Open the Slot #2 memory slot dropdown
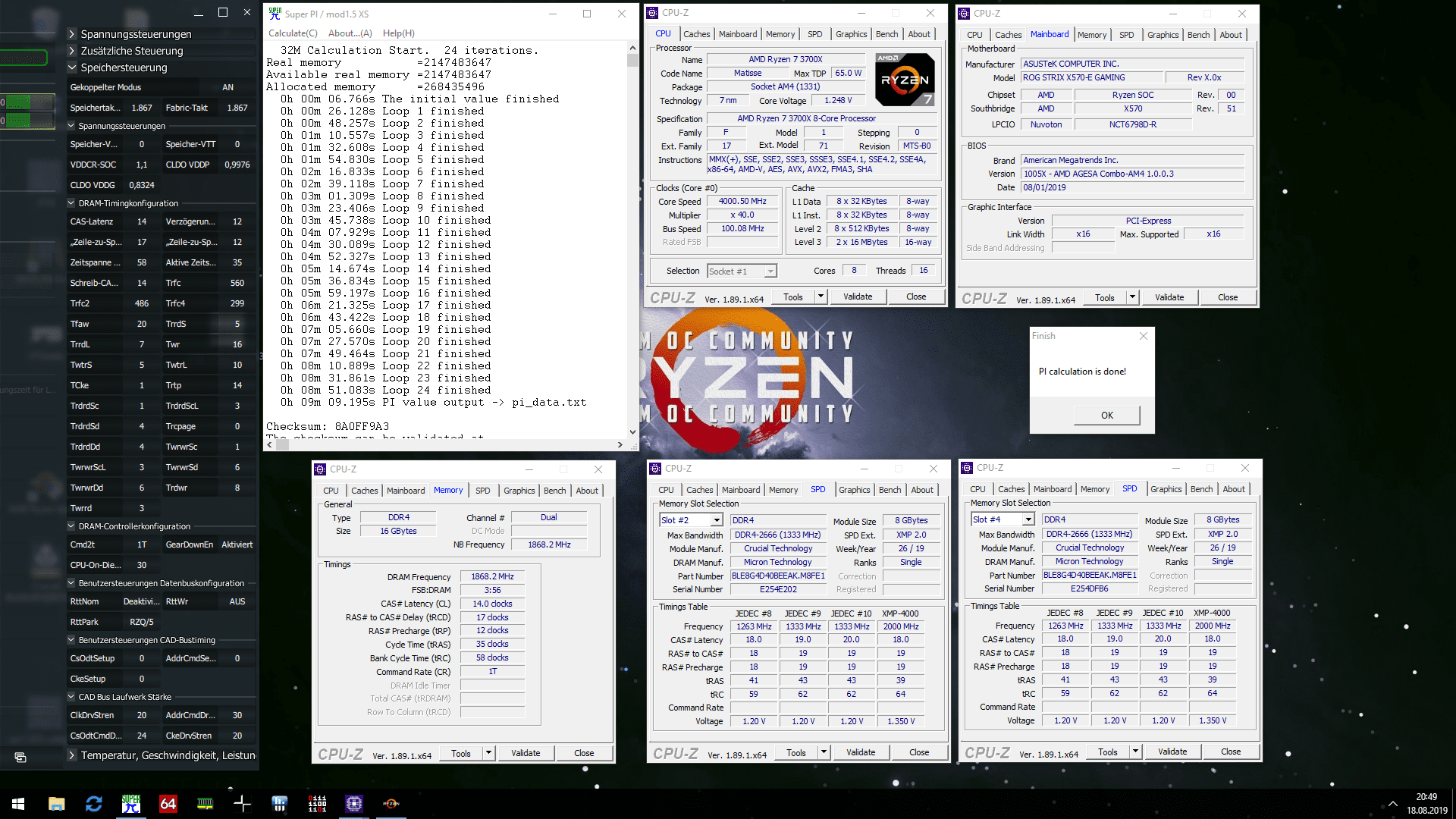 (716, 520)
